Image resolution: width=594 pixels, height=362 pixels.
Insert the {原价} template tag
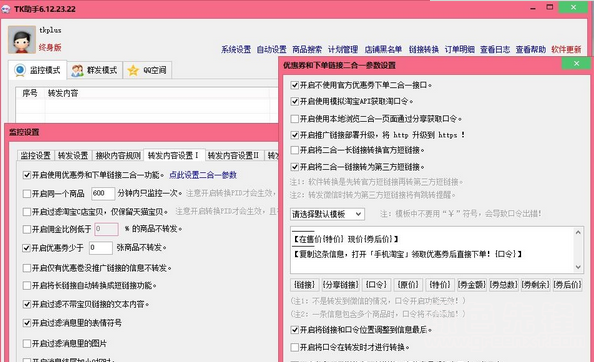407,285
